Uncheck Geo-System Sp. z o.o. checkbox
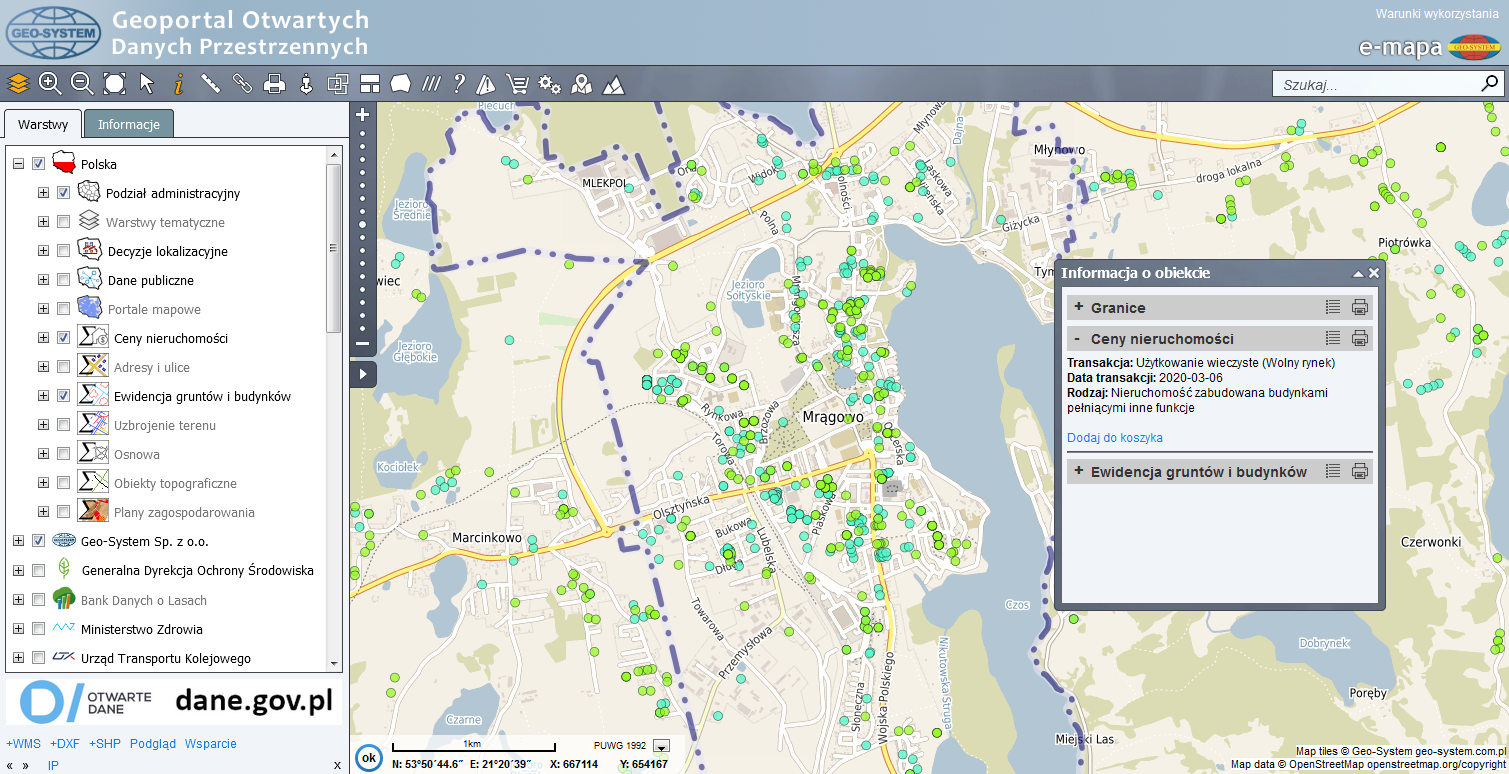 click(39, 541)
